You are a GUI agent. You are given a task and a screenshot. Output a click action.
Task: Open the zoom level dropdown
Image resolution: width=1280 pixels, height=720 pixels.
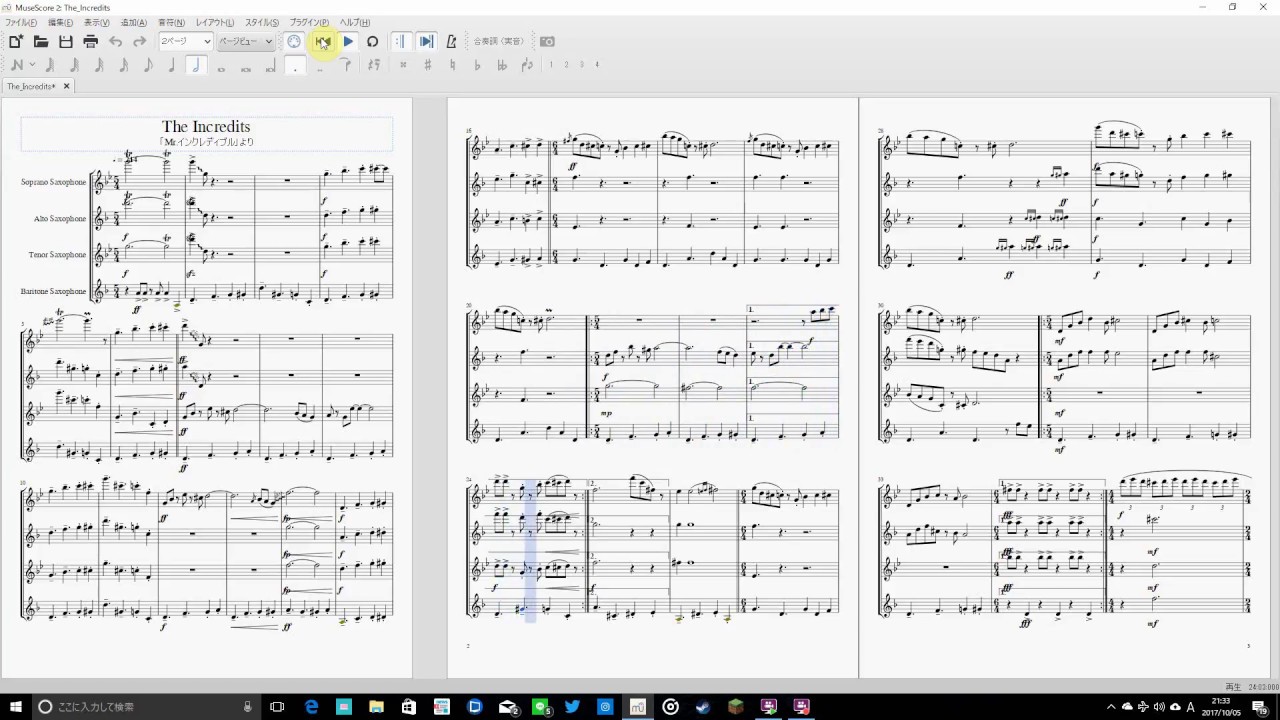[x=186, y=42]
